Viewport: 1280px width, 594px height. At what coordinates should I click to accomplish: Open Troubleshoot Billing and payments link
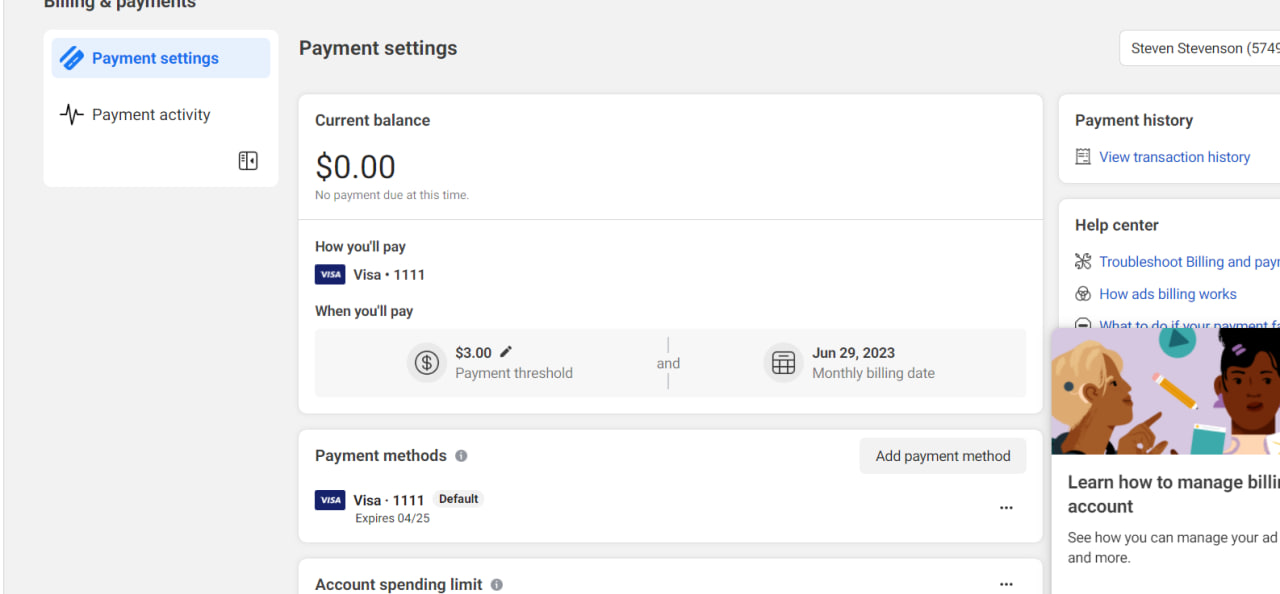1189,262
